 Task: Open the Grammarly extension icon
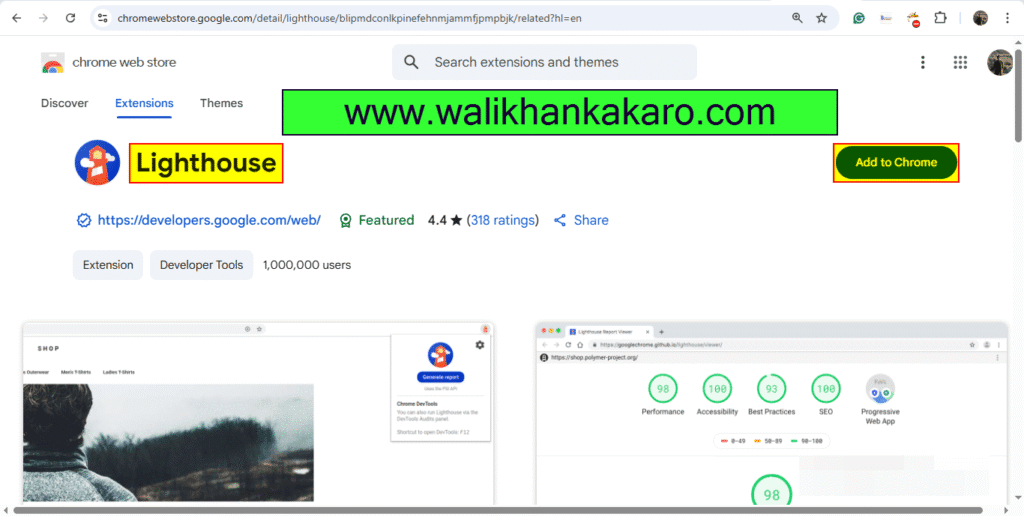tap(859, 18)
